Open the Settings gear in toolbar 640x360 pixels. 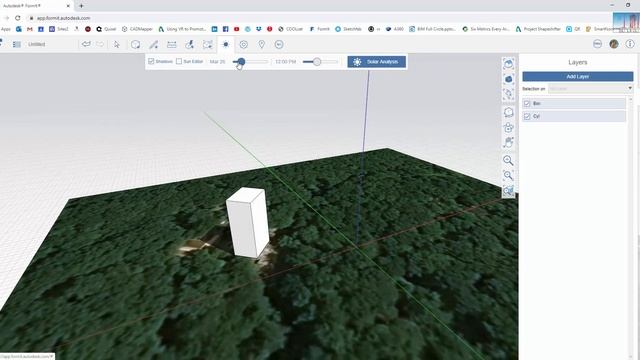pyautogui.click(x=244, y=44)
